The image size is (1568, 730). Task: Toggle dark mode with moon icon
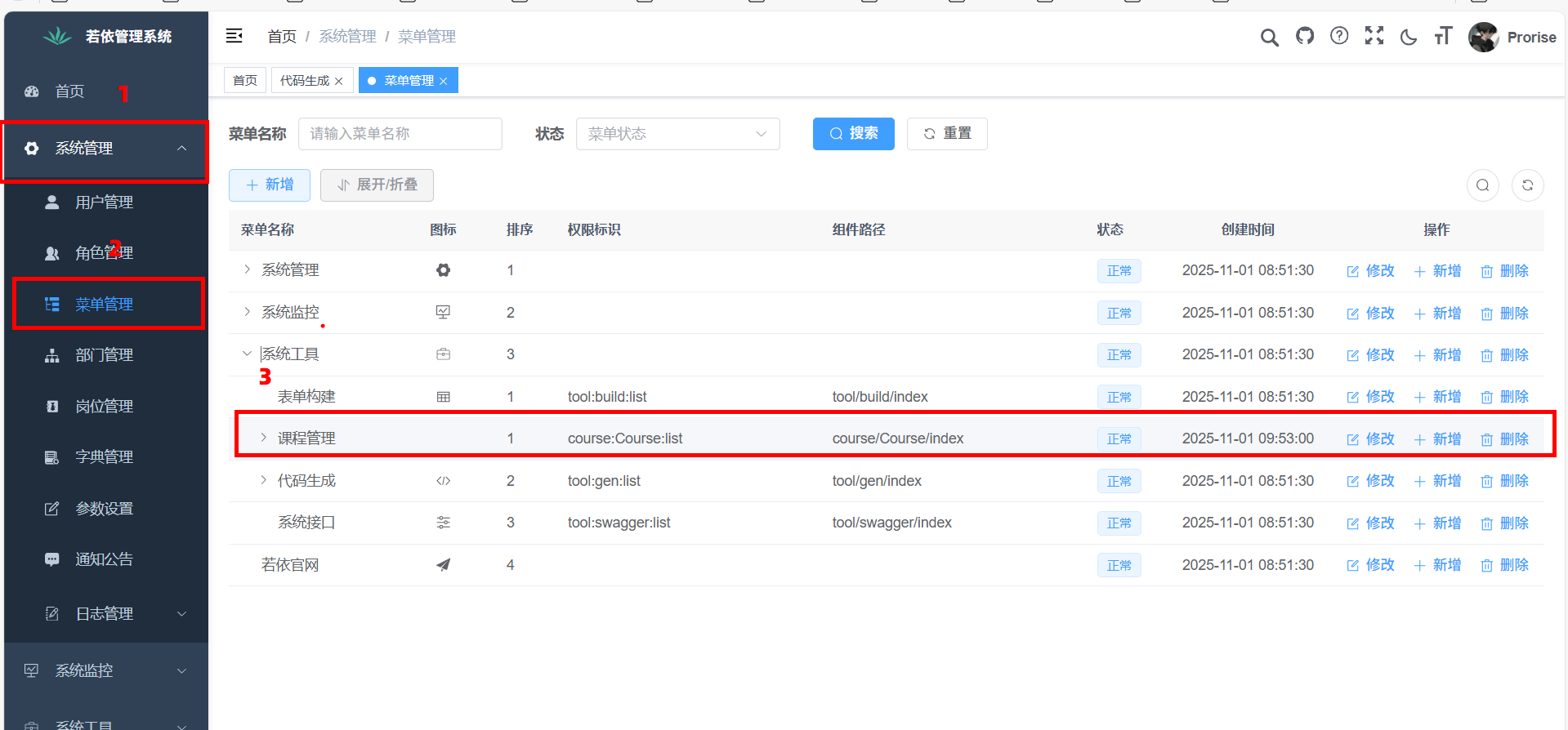click(x=1409, y=37)
